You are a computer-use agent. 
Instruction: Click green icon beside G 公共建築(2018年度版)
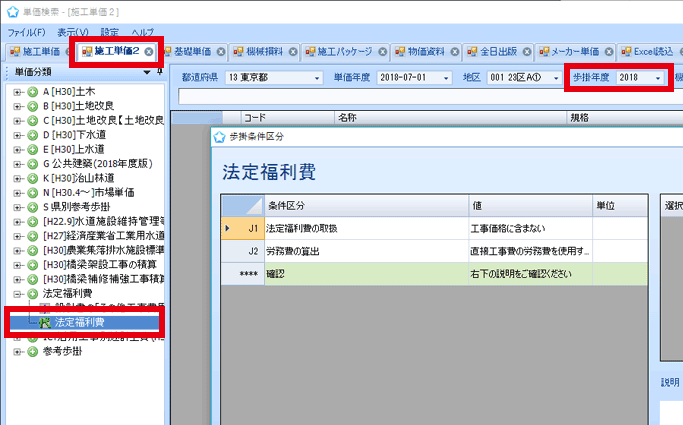pyautogui.click(x=32, y=163)
